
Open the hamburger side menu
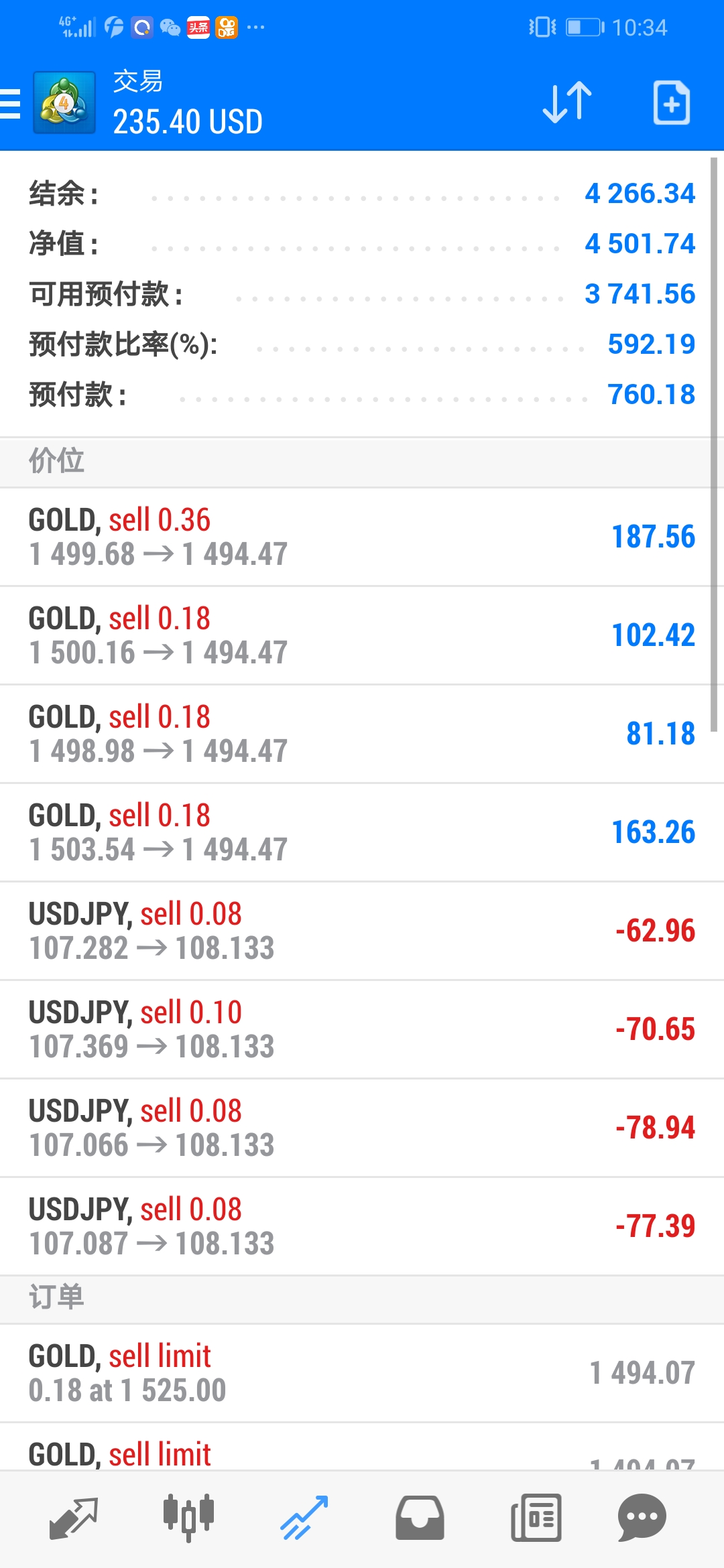pos(10,104)
